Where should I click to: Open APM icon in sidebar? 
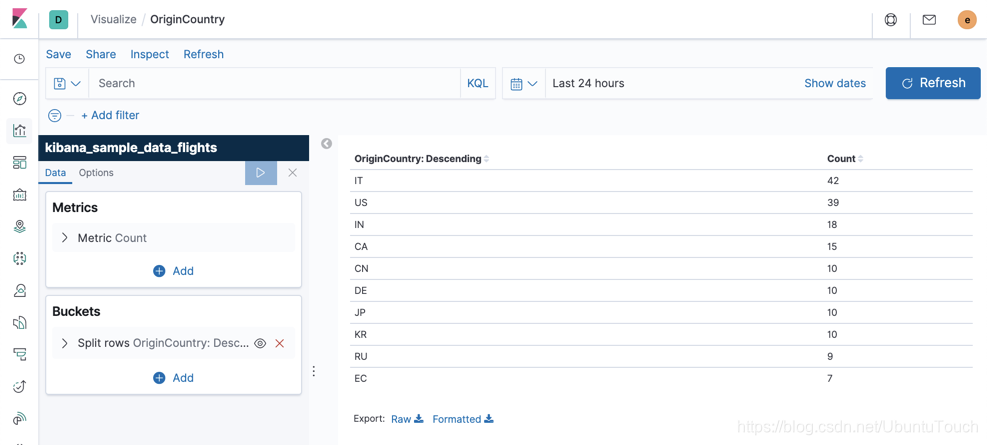20,354
